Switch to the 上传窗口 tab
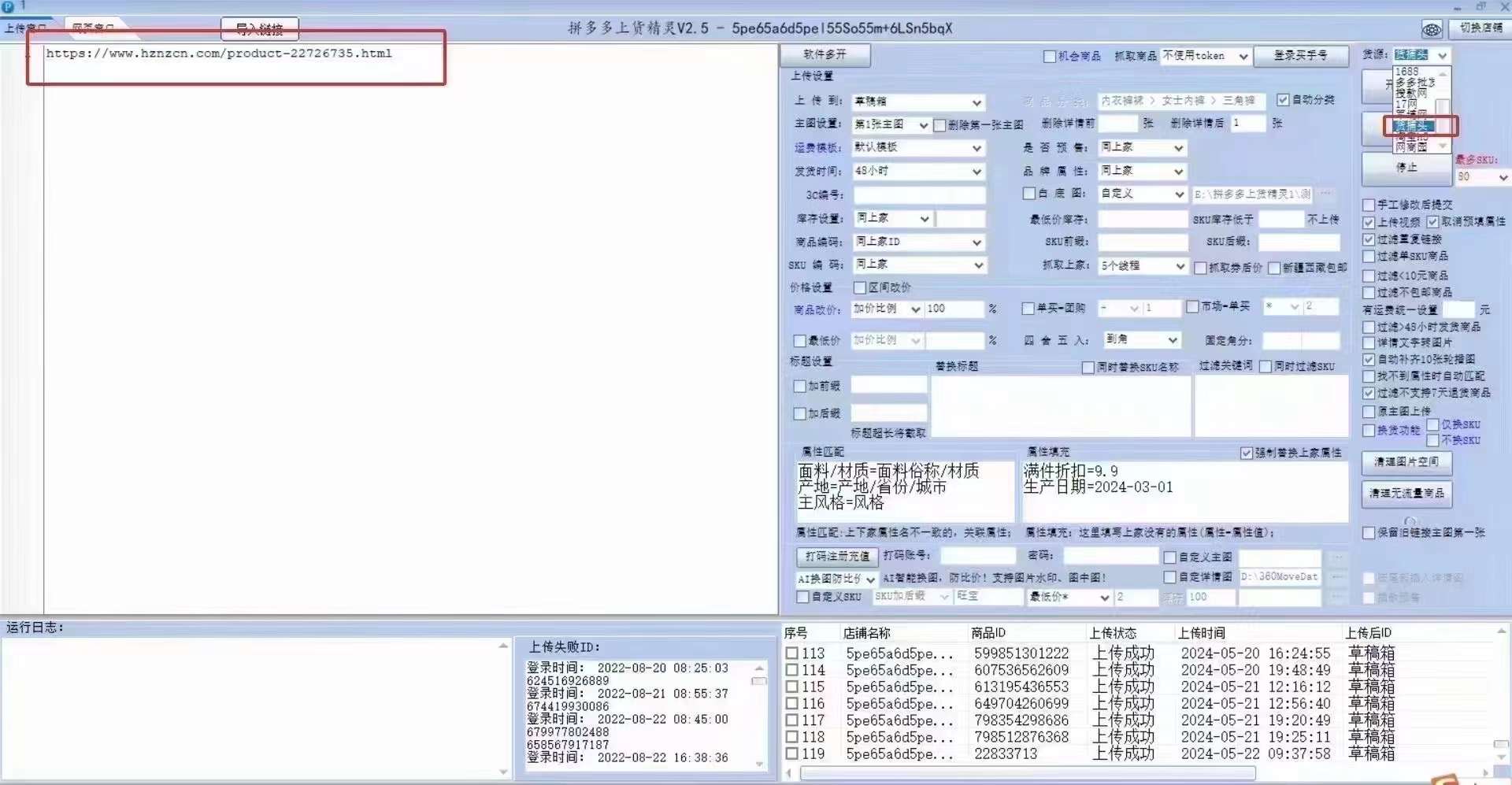 coord(26,28)
